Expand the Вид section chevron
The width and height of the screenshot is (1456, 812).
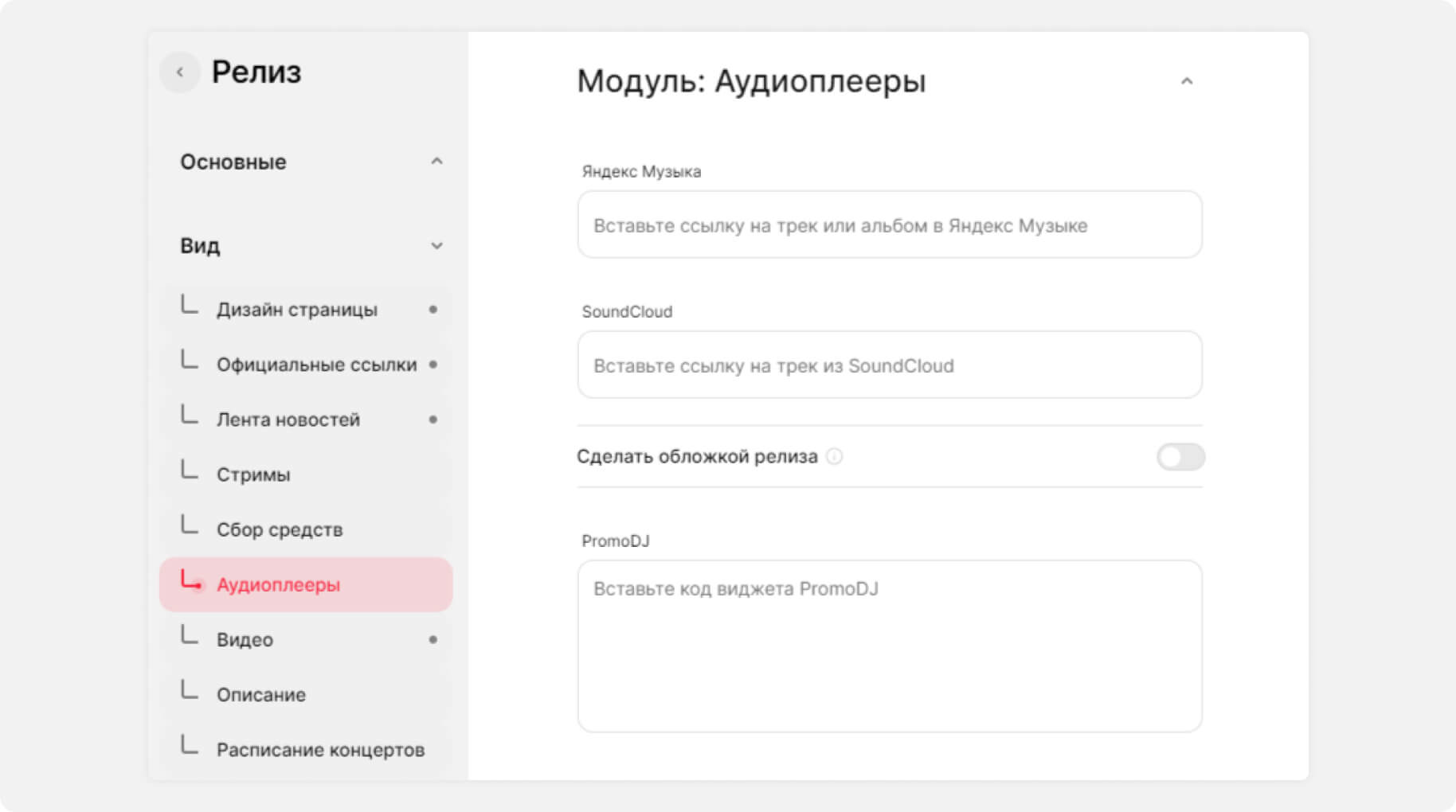[436, 246]
